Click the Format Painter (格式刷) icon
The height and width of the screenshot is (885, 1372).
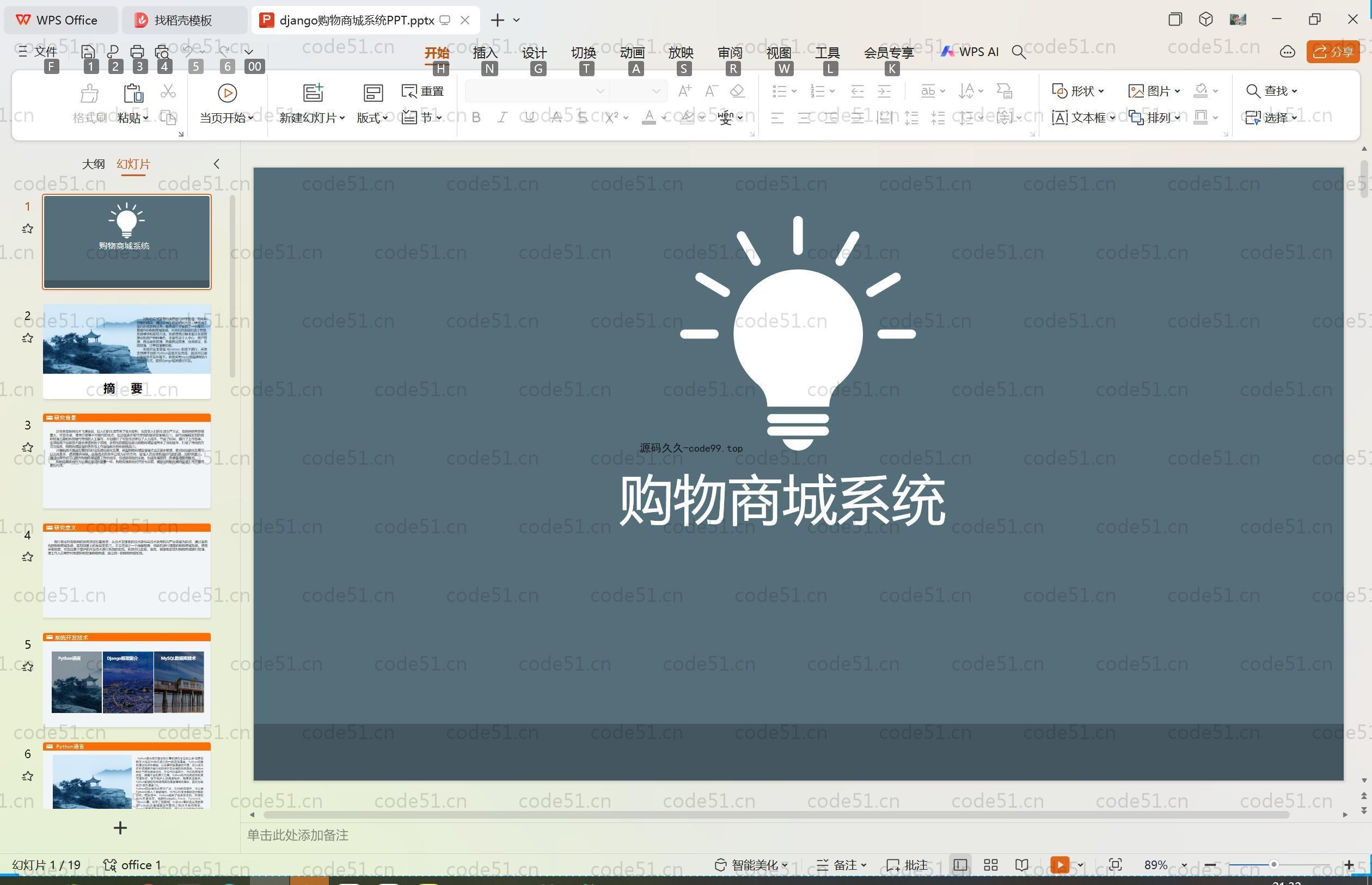tap(89, 93)
